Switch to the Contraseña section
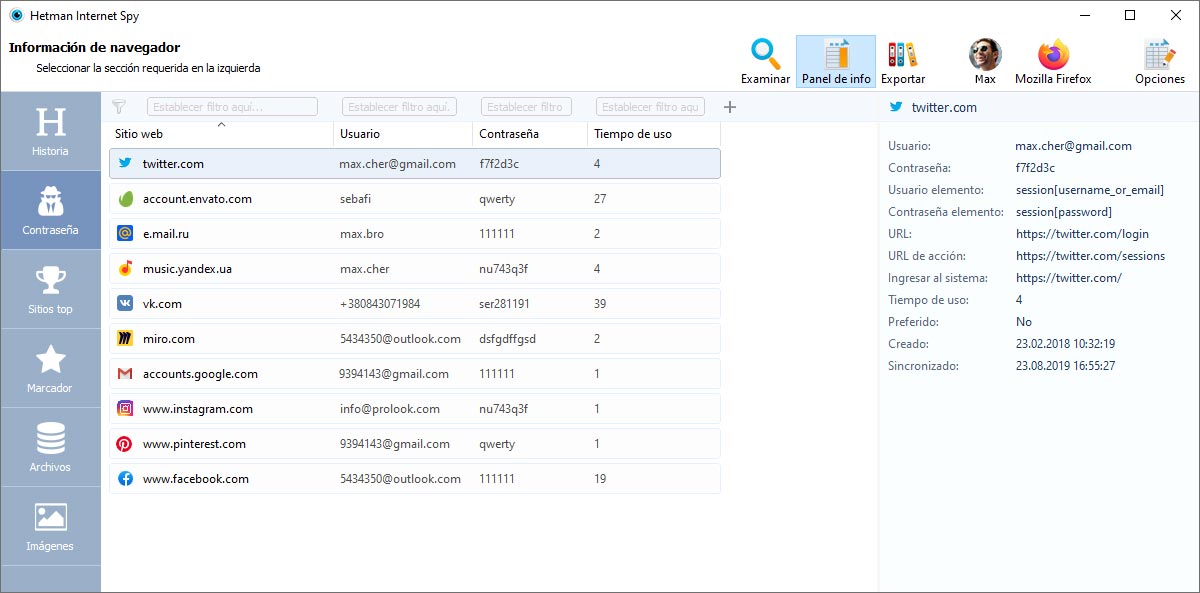This screenshot has height=593, width=1200. (51, 210)
